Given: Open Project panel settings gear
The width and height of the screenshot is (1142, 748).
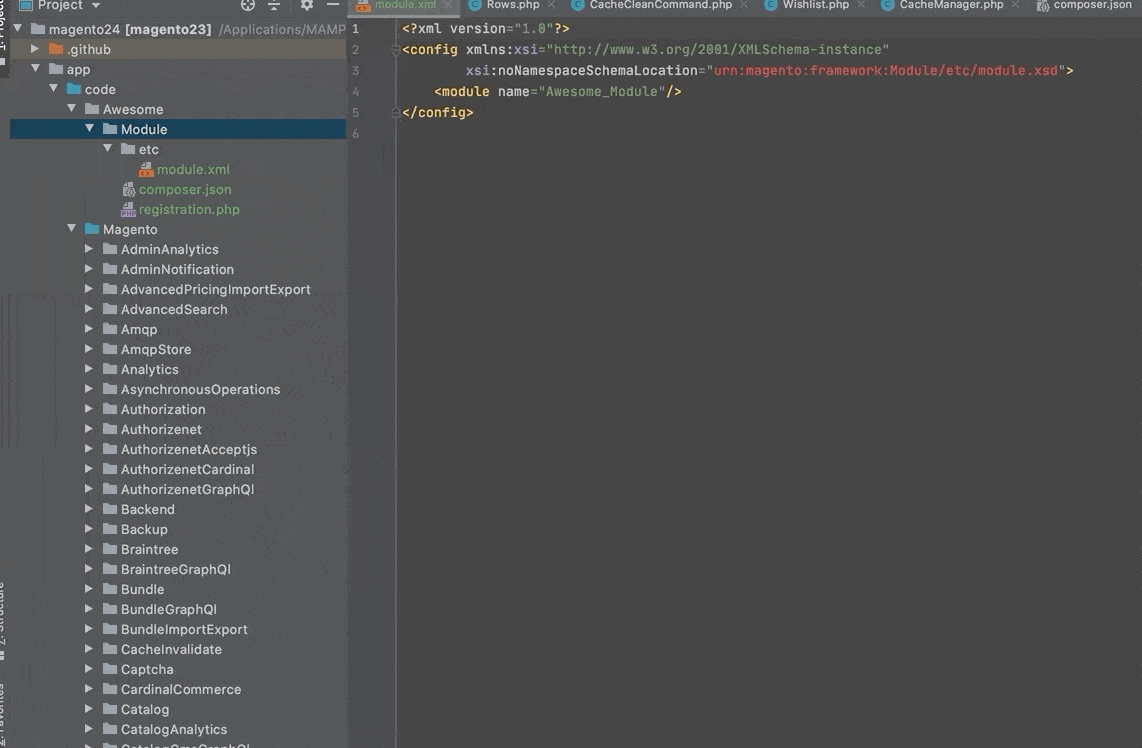Looking at the screenshot, I should click(307, 5).
